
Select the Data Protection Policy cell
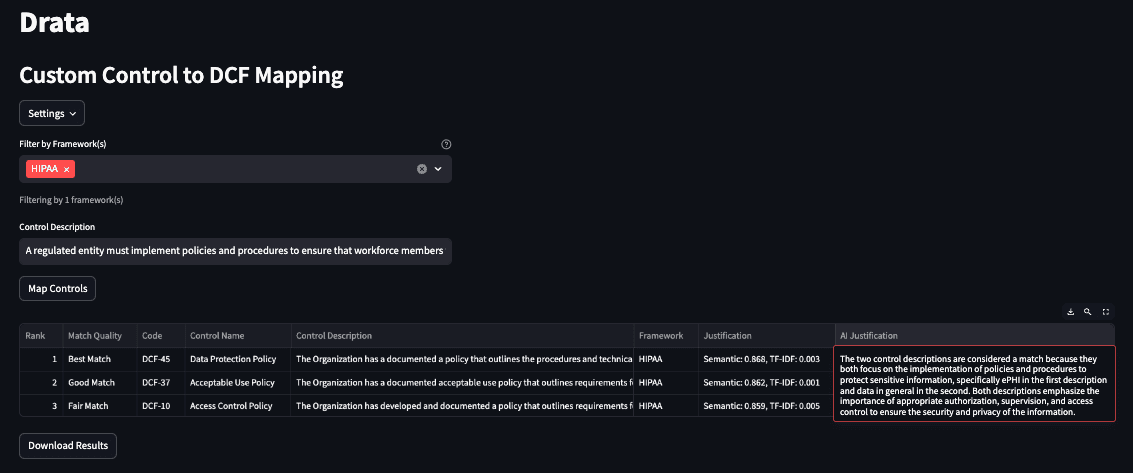click(238, 359)
